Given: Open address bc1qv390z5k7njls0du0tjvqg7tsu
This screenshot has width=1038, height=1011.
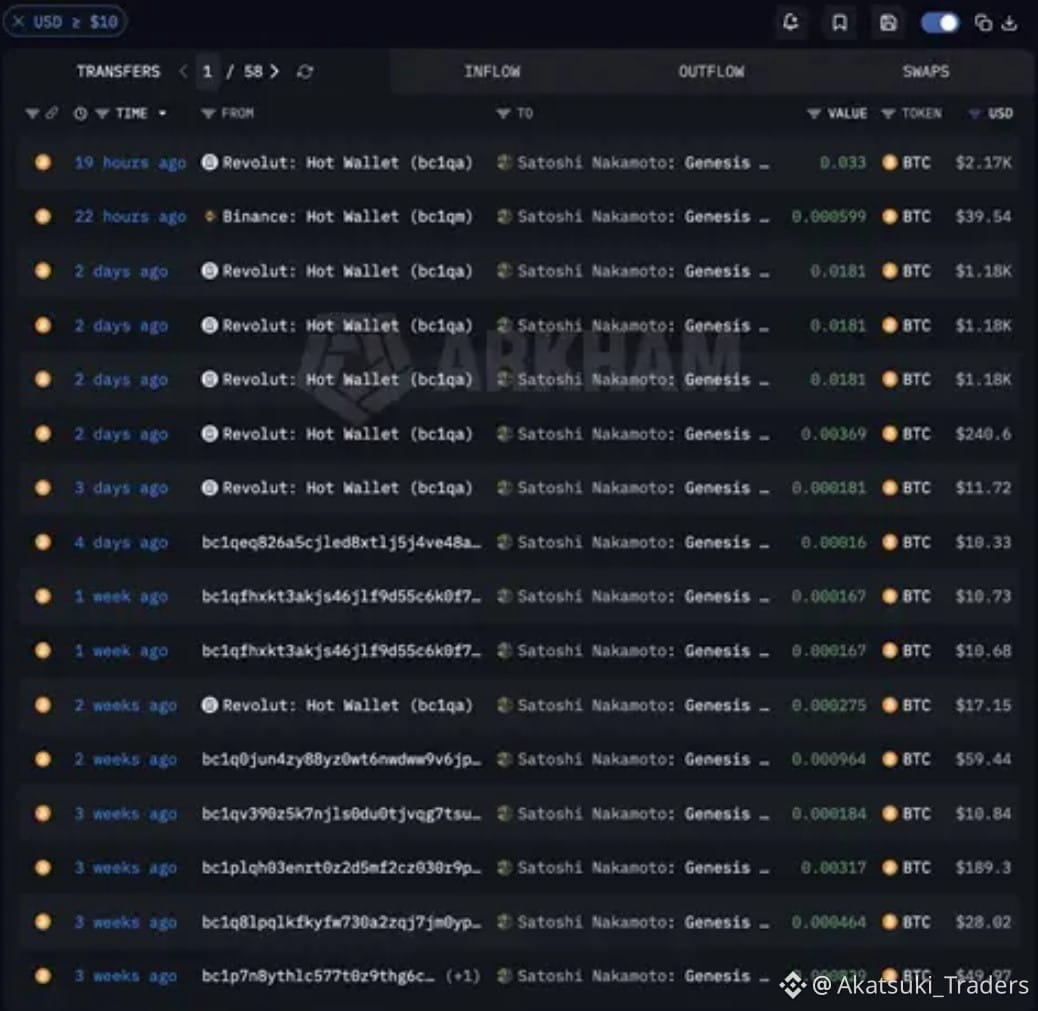Looking at the screenshot, I should 342,814.
